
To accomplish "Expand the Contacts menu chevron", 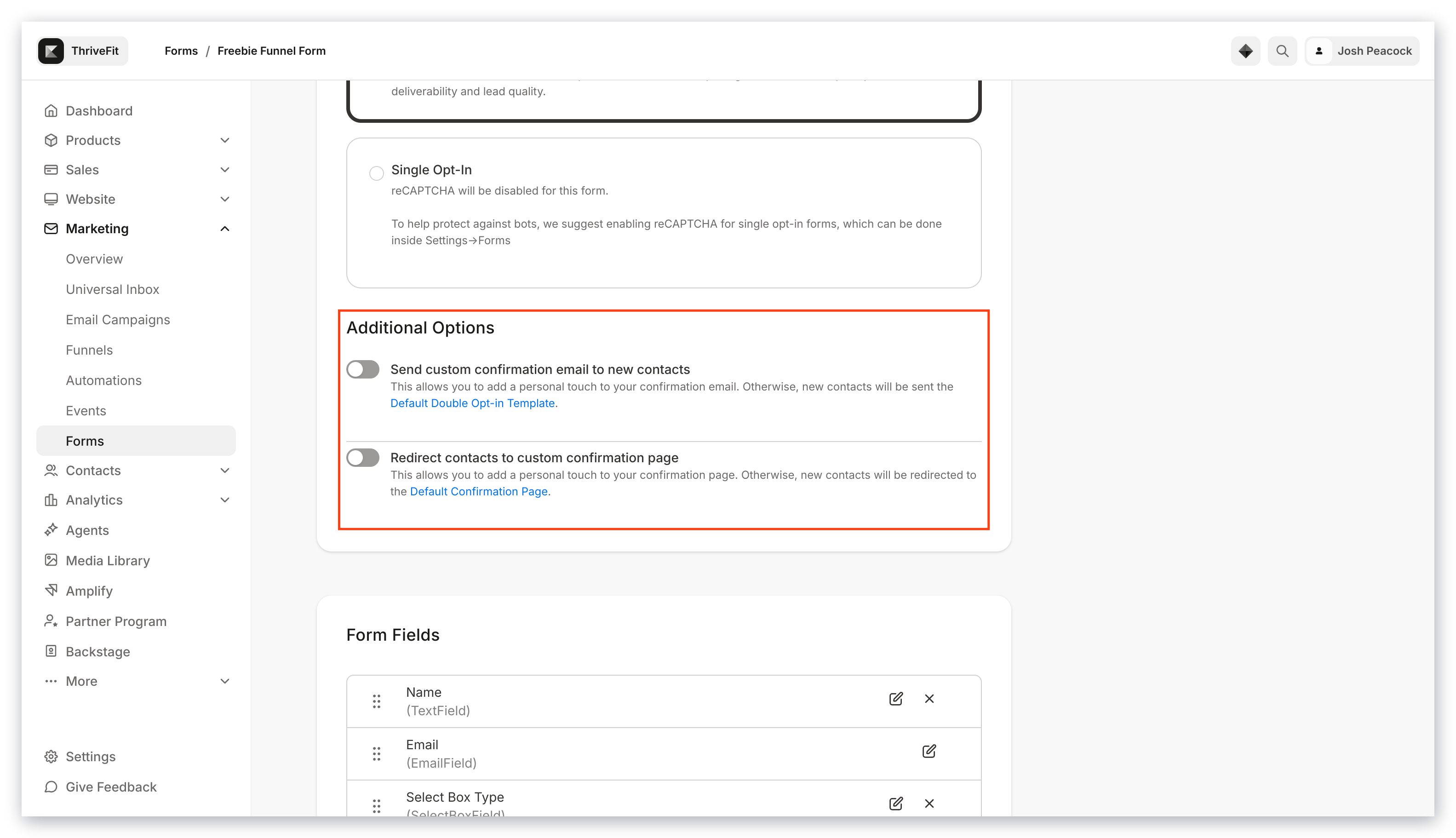I will [225, 470].
